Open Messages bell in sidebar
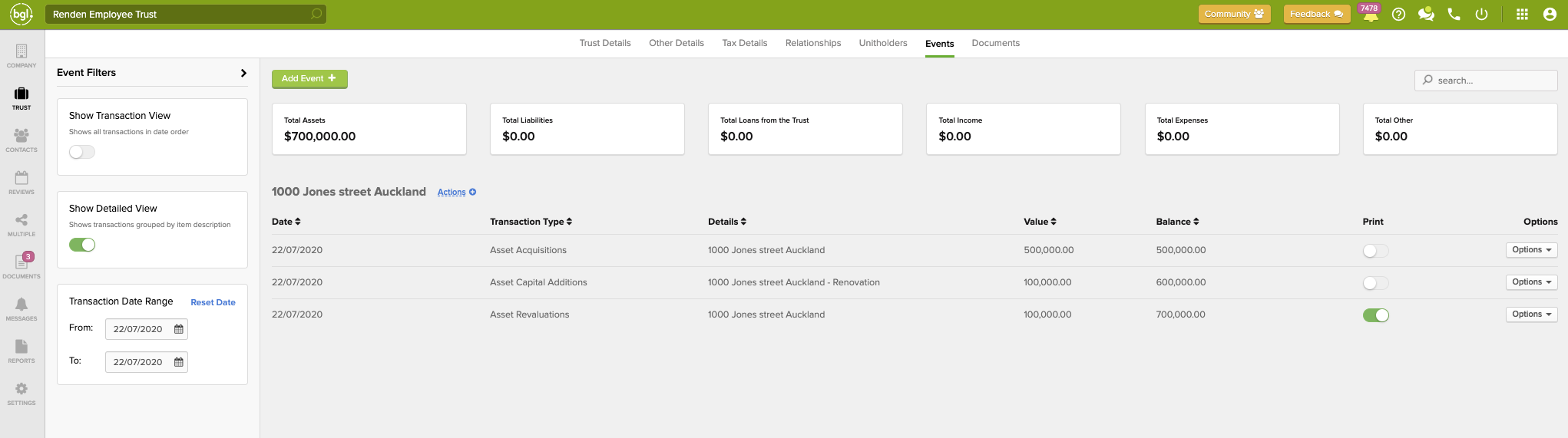The width and height of the screenshot is (1568, 438). (22, 308)
